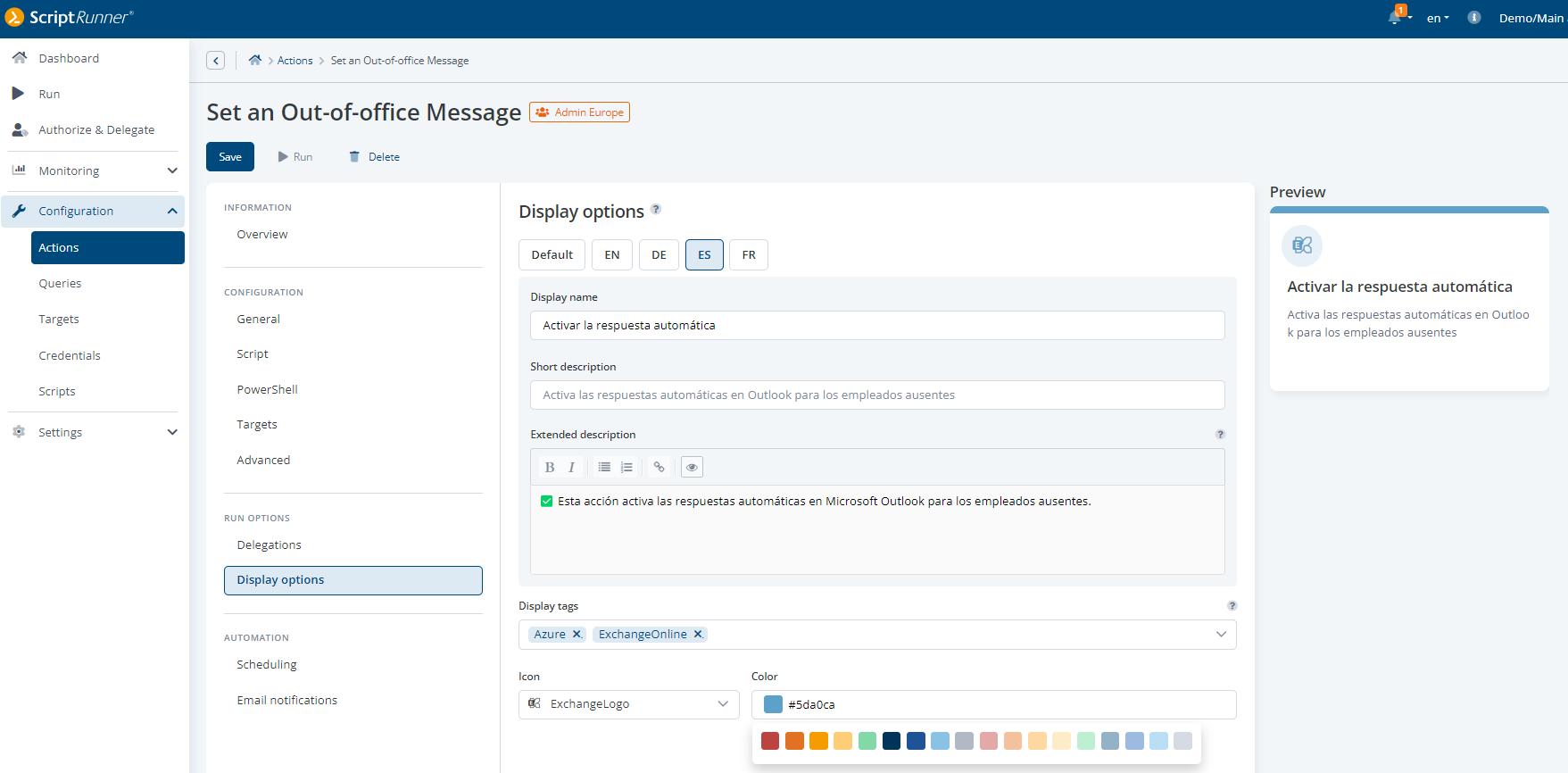Switch to the Default language tab
Screen dimensions: 1568x773
(552, 254)
